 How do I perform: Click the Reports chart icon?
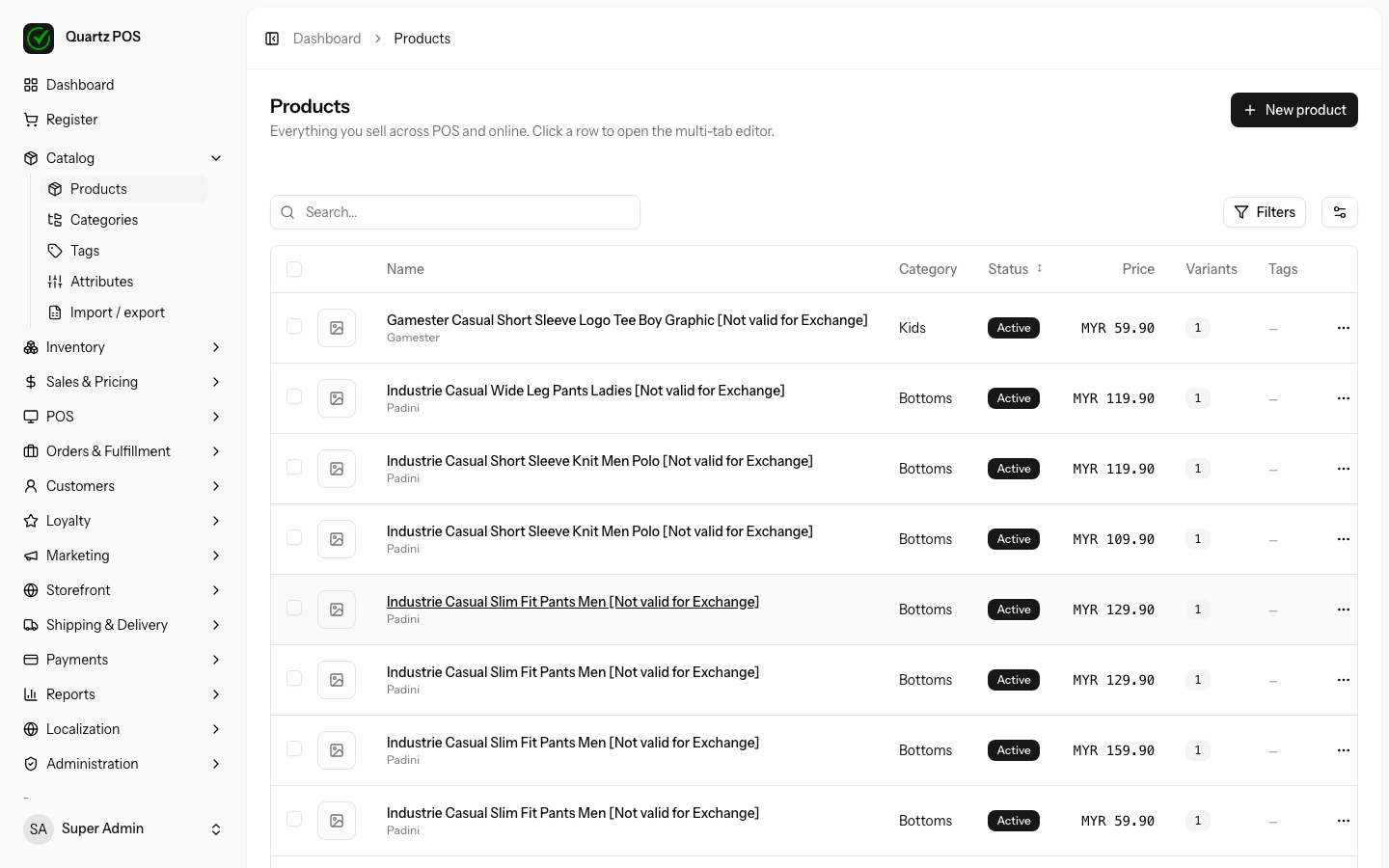(x=31, y=694)
